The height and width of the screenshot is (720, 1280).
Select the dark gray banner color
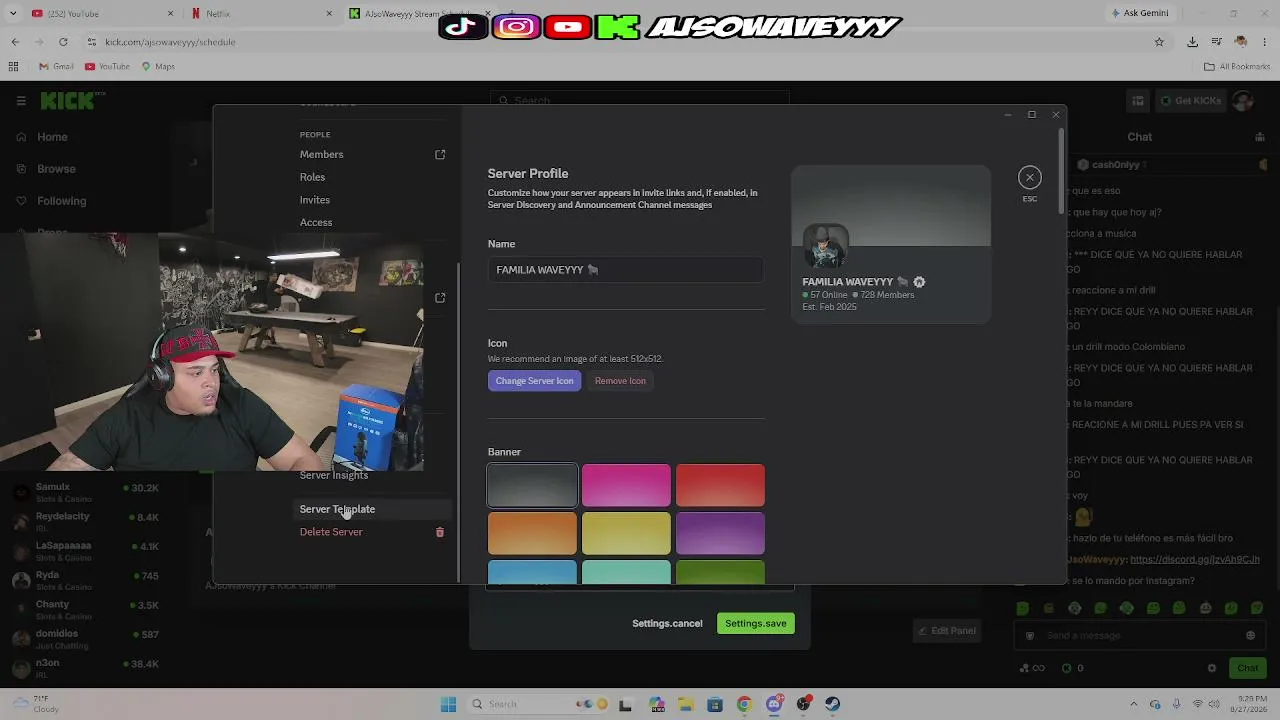tap(532, 485)
